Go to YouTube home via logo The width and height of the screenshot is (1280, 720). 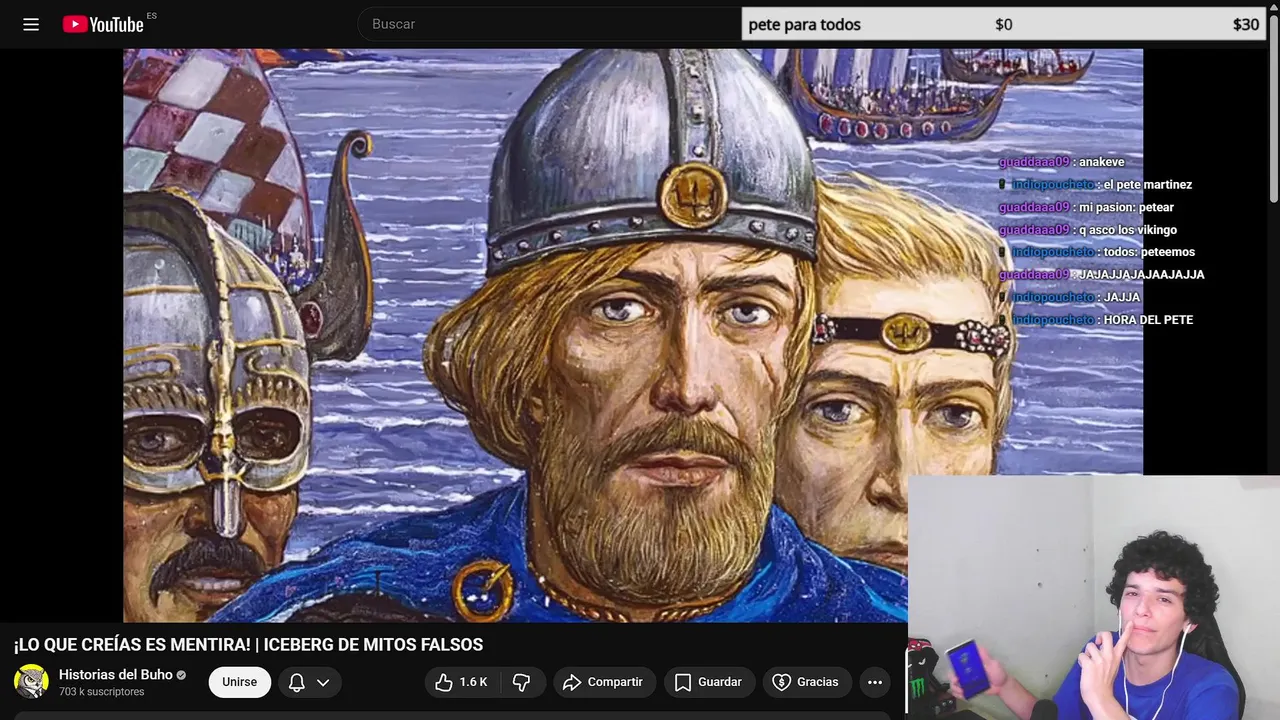[103, 24]
